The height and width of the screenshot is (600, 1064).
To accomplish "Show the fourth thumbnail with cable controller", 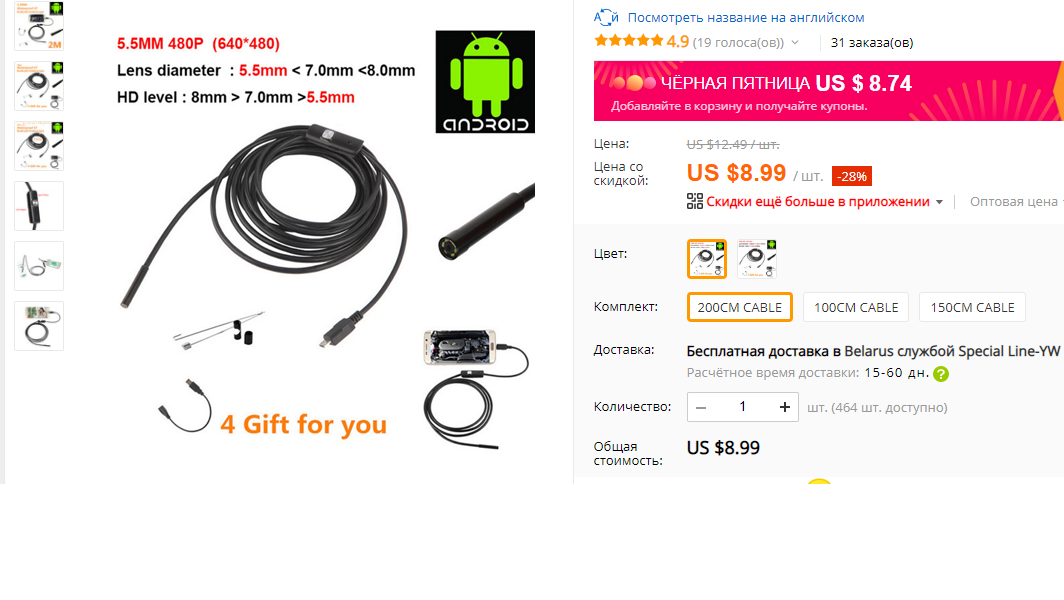I will click(39, 206).
